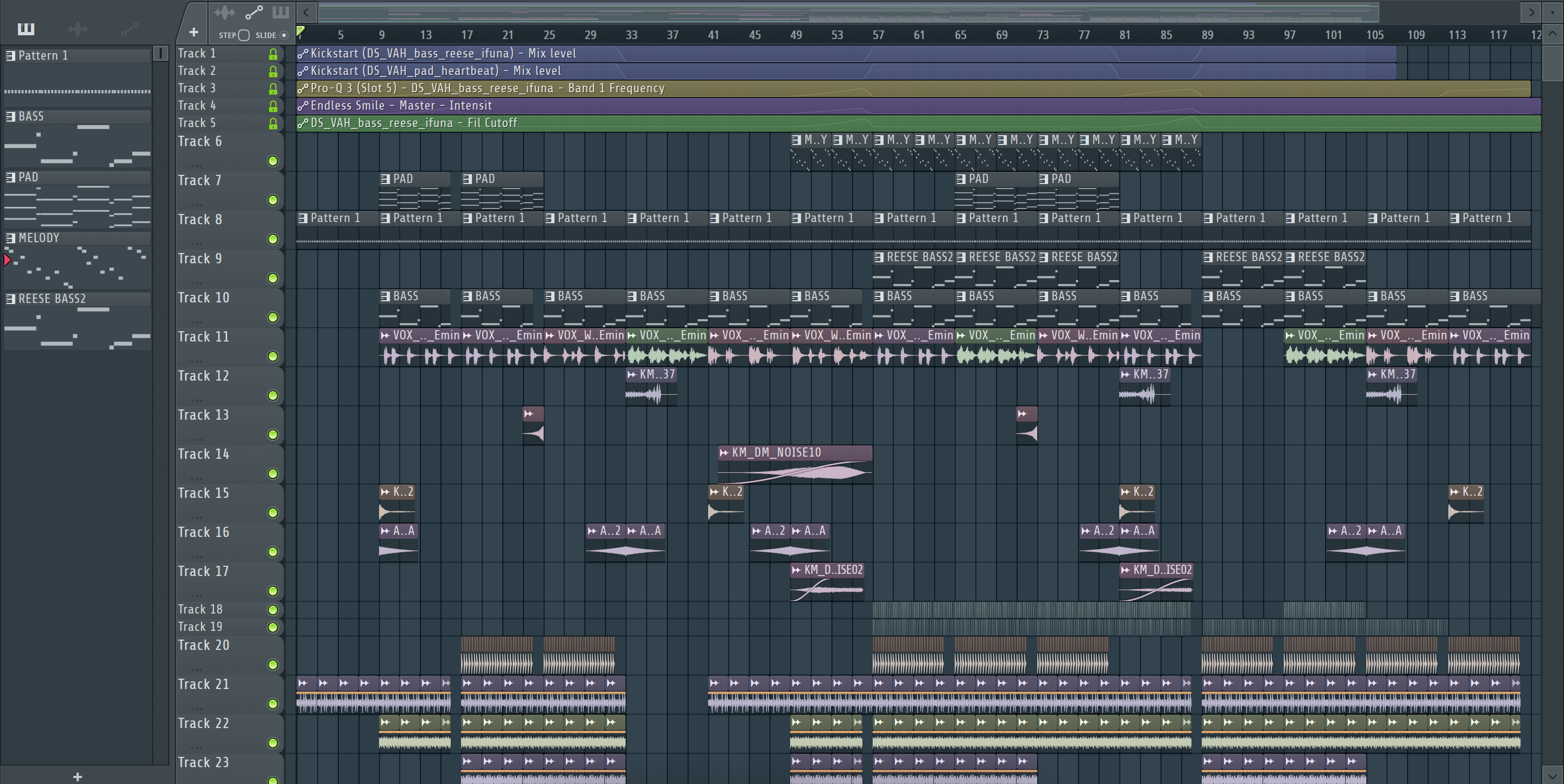Image resolution: width=1564 pixels, height=784 pixels.
Task: Toggle the lock on Track 5
Action: tap(273, 124)
